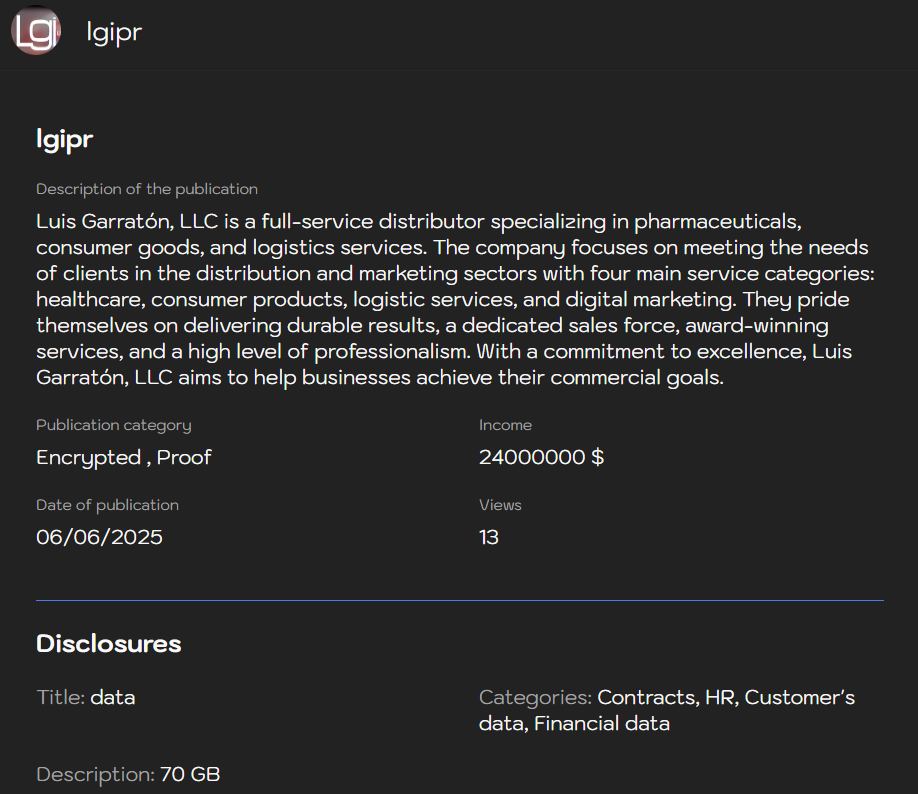
Task: Click the disclosure "Title: data" entry
Action: pos(86,697)
